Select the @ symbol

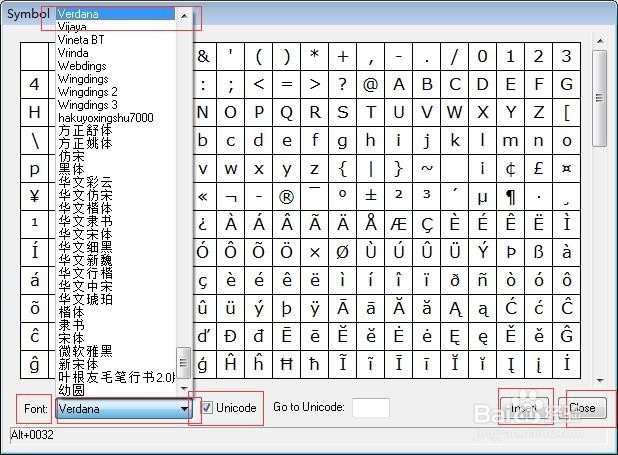click(370, 84)
